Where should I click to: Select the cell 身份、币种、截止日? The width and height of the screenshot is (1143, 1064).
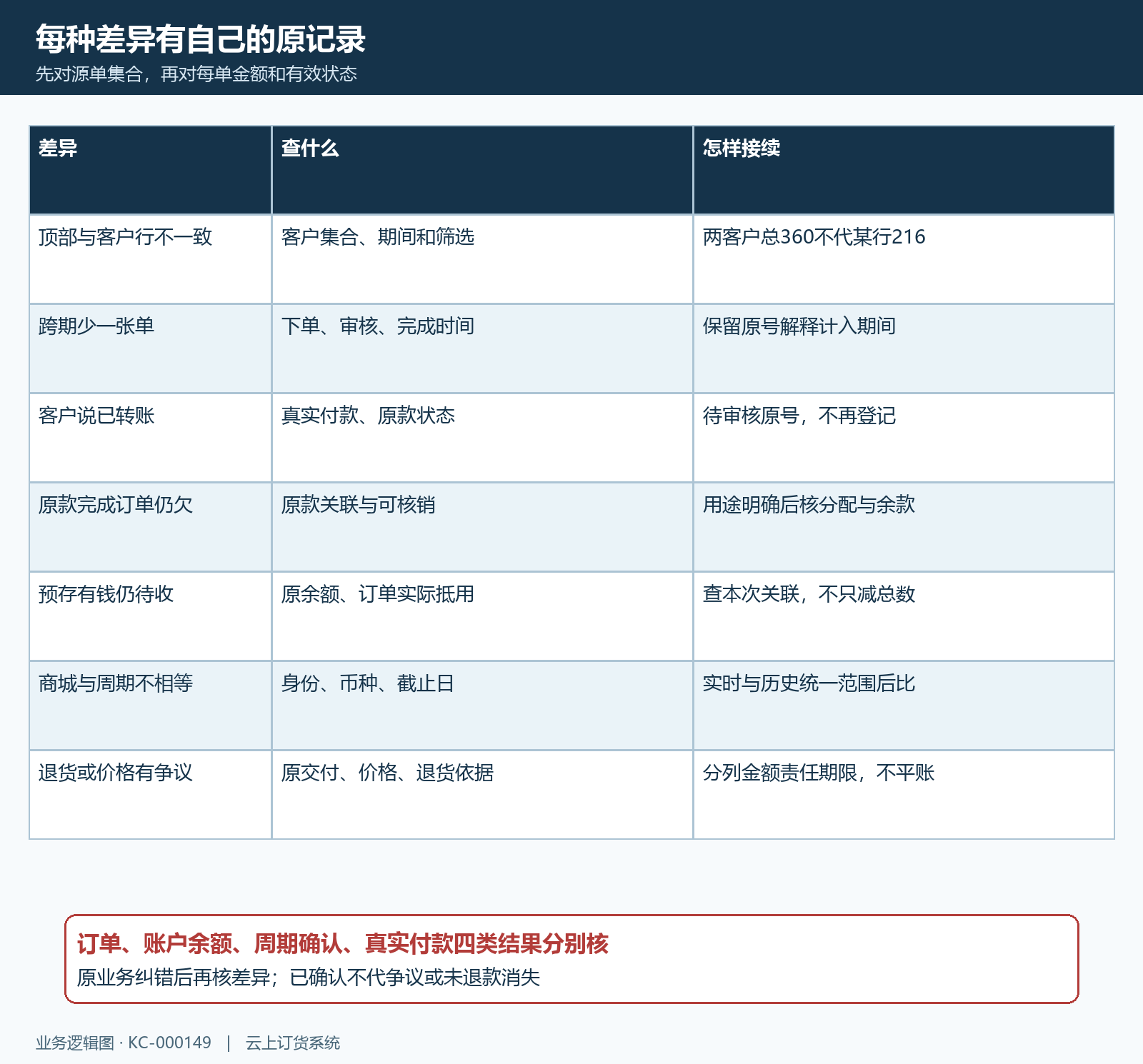[x=482, y=706]
